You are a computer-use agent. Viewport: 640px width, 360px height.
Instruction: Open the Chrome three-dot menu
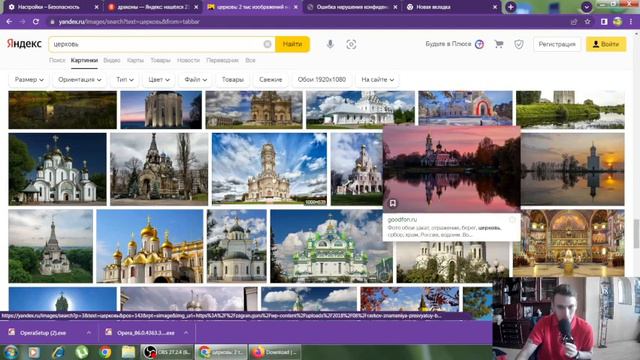point(631,22)
